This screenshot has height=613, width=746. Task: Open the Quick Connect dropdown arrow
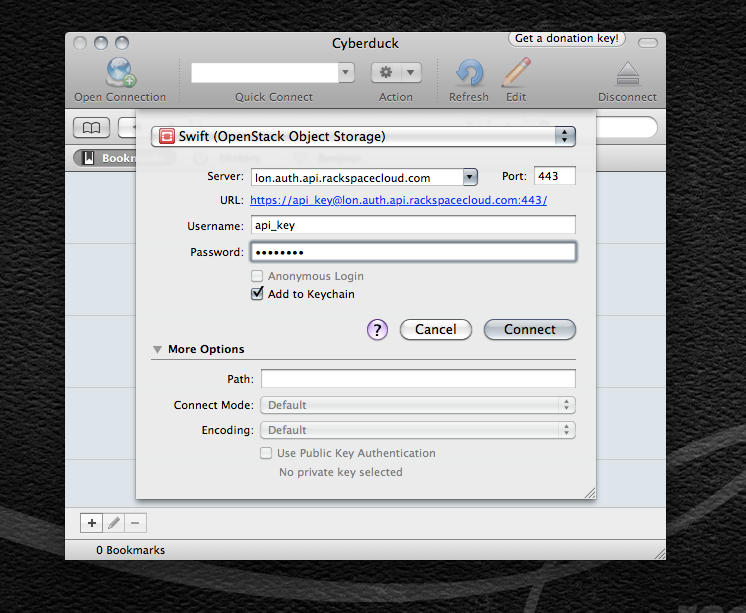[346, 73]
